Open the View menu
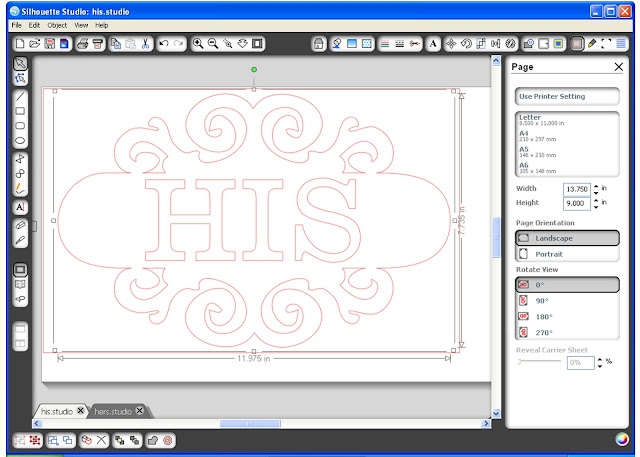 (x=81, y=25)
